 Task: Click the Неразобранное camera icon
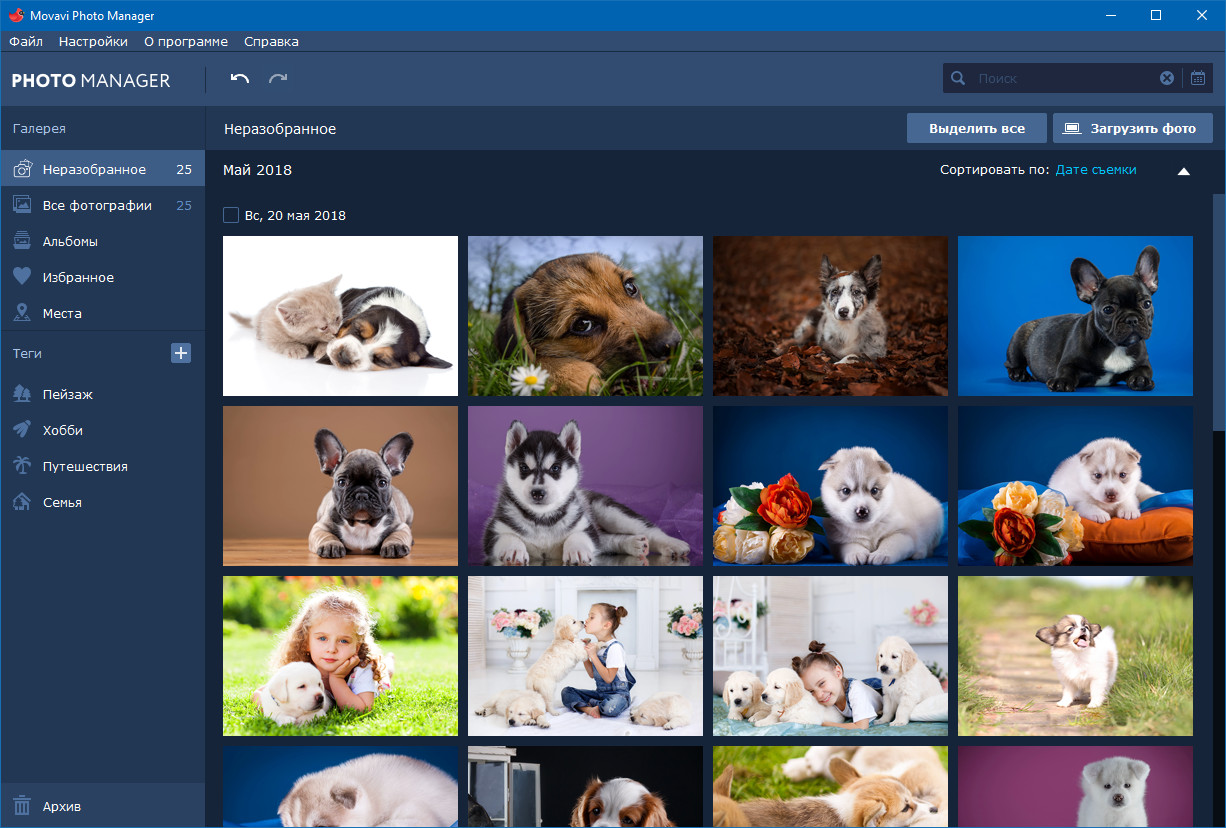[x=22, y=169]
